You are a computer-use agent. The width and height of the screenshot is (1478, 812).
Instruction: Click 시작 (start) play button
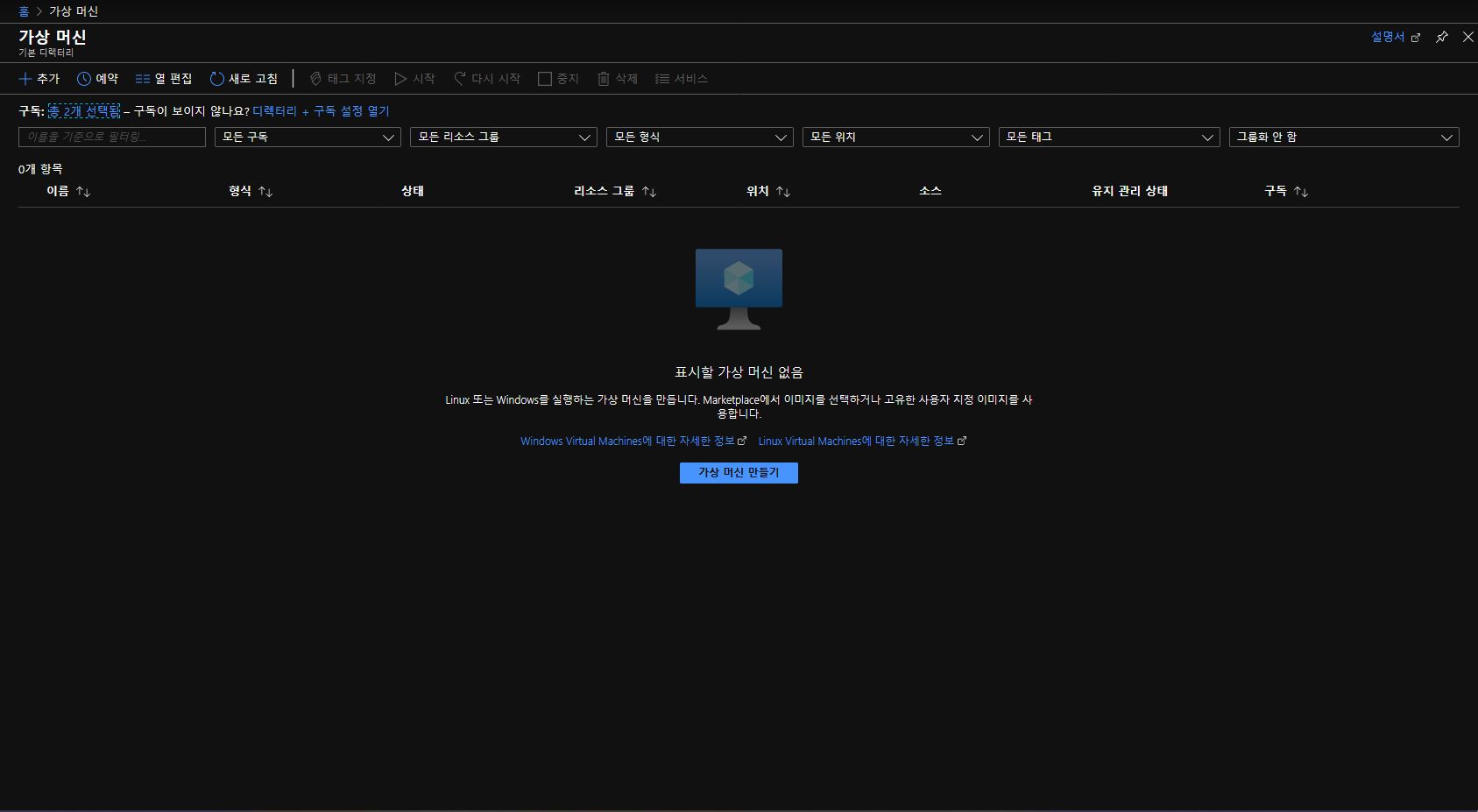click(x=414, y=79)
